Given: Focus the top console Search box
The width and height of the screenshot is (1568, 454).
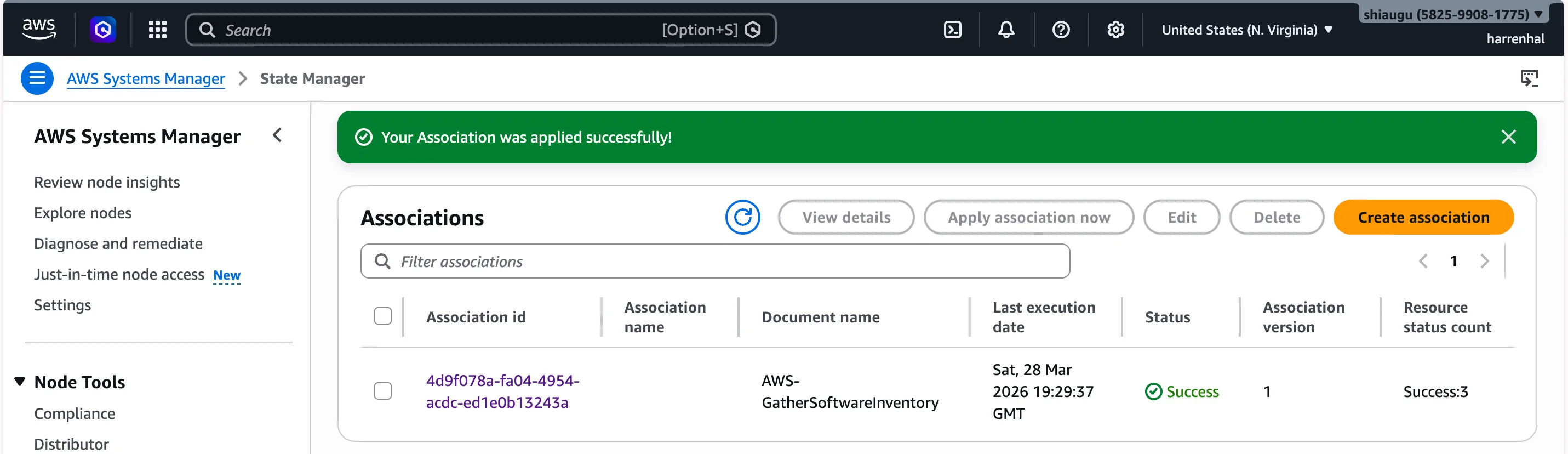Looking at the screenshot, I should tap(481, 30).
